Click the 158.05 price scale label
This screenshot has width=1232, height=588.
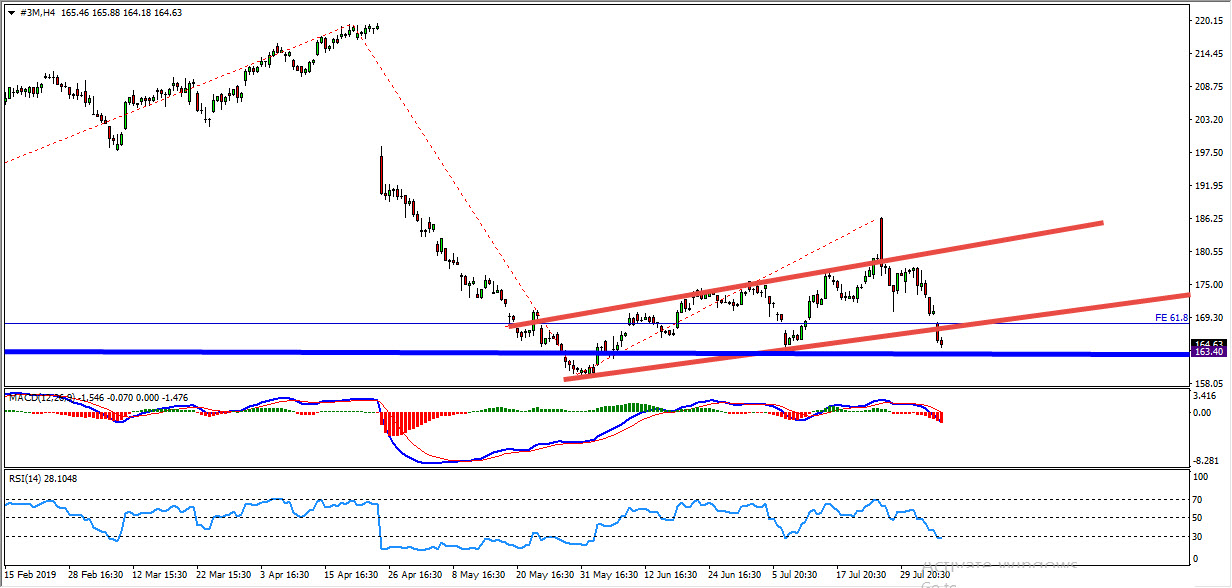coord(1209,383)
